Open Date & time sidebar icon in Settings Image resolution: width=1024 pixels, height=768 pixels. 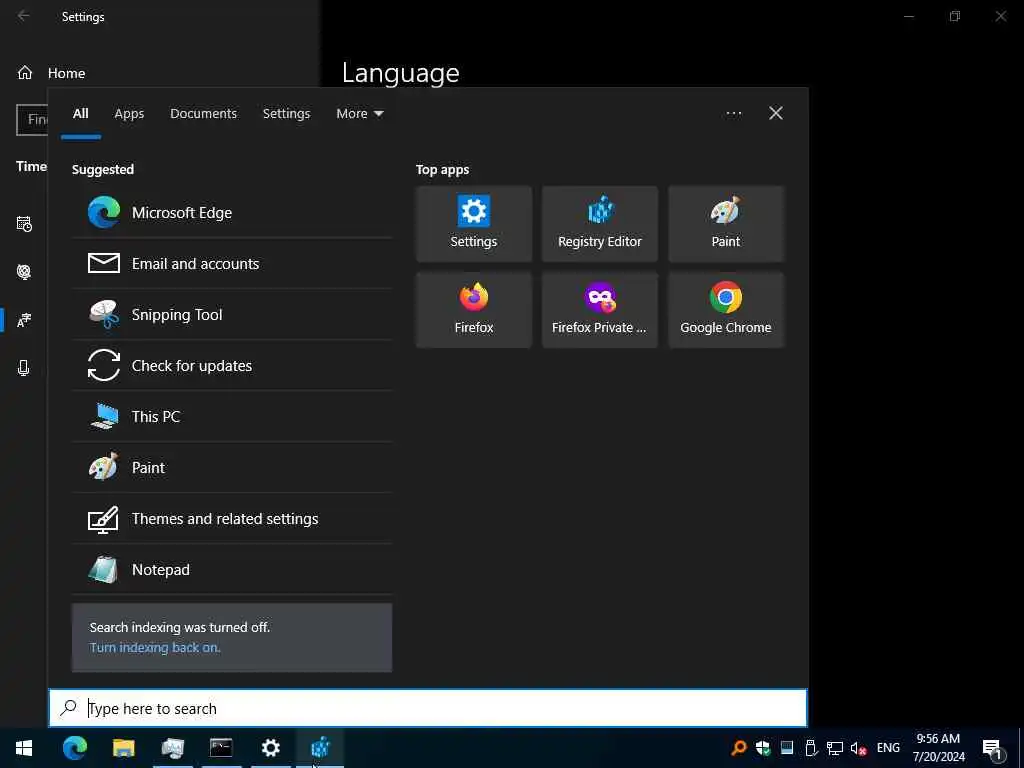[x=24, y=224]
